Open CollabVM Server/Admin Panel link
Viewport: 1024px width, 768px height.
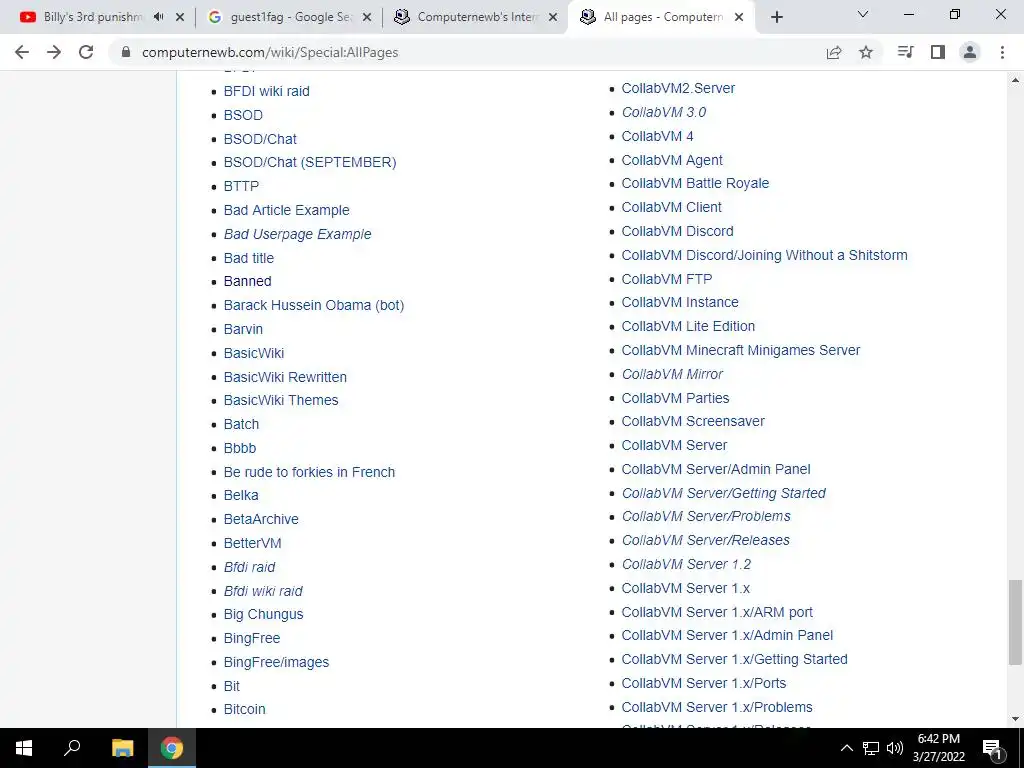[x=716, y=469]
